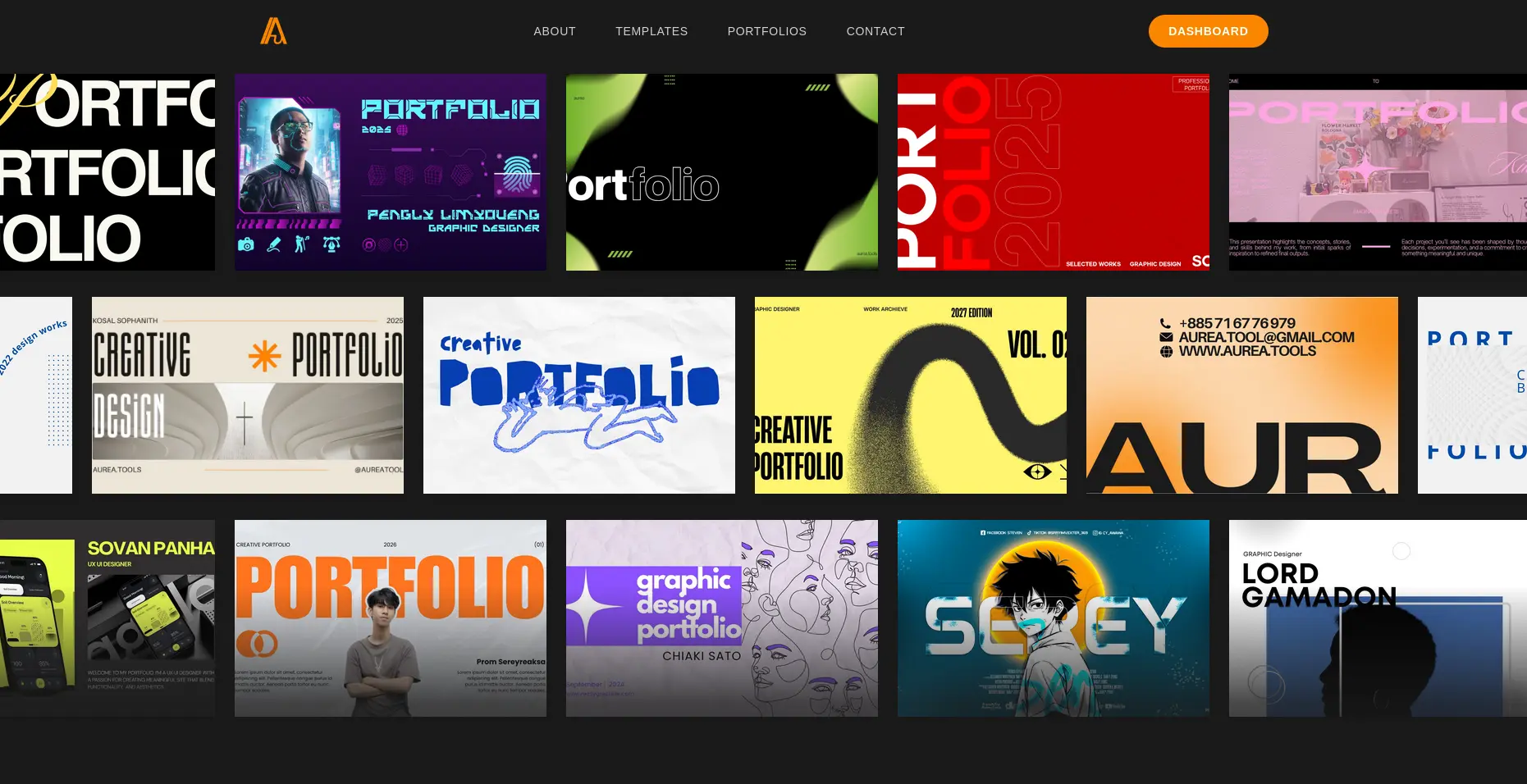Click the '2027 EDITION' label
This screenshot has height=784, width=1527.
pyautogui.click(x=972, y=312)
